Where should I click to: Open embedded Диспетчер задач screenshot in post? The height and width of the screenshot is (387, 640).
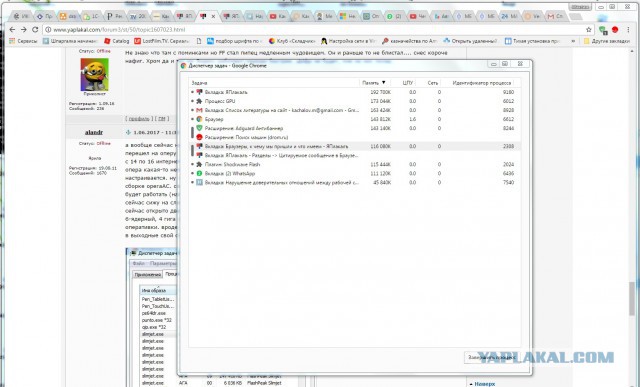(x=152, y=317)
